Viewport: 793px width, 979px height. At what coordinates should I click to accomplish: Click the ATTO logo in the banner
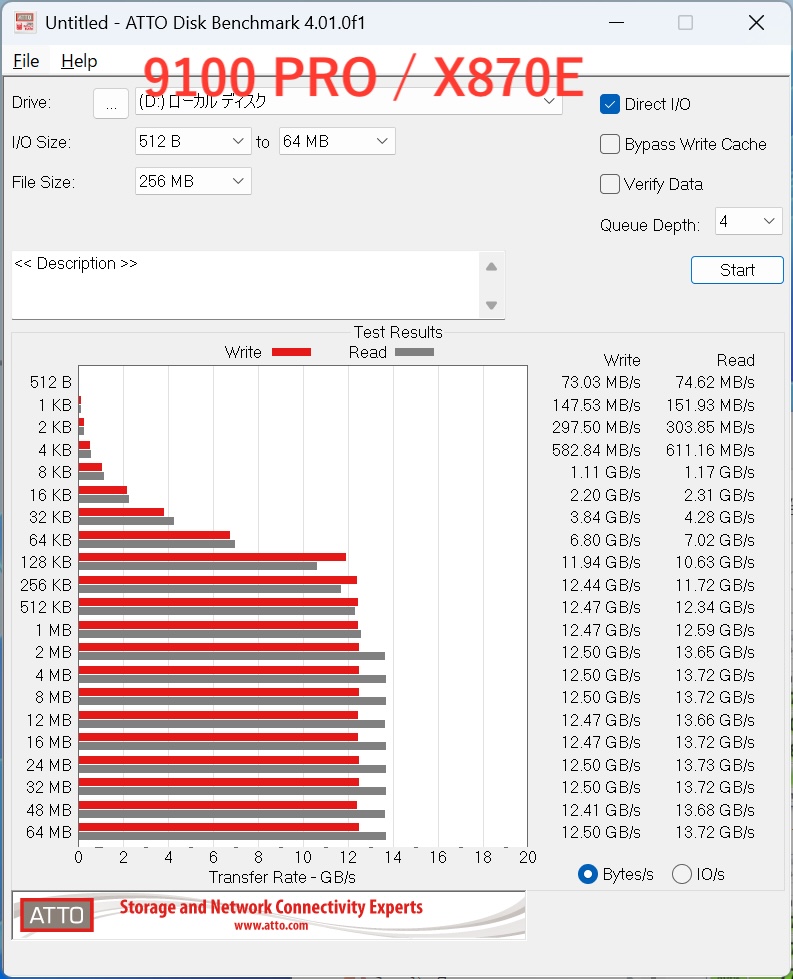(x=57, y=915)
